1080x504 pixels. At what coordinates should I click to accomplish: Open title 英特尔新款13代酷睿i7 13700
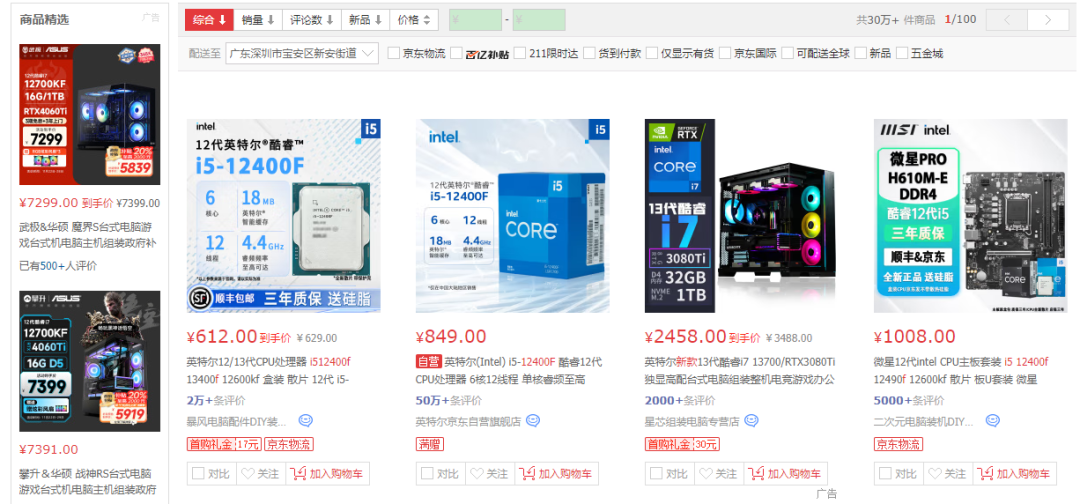[x=740, y=370]
